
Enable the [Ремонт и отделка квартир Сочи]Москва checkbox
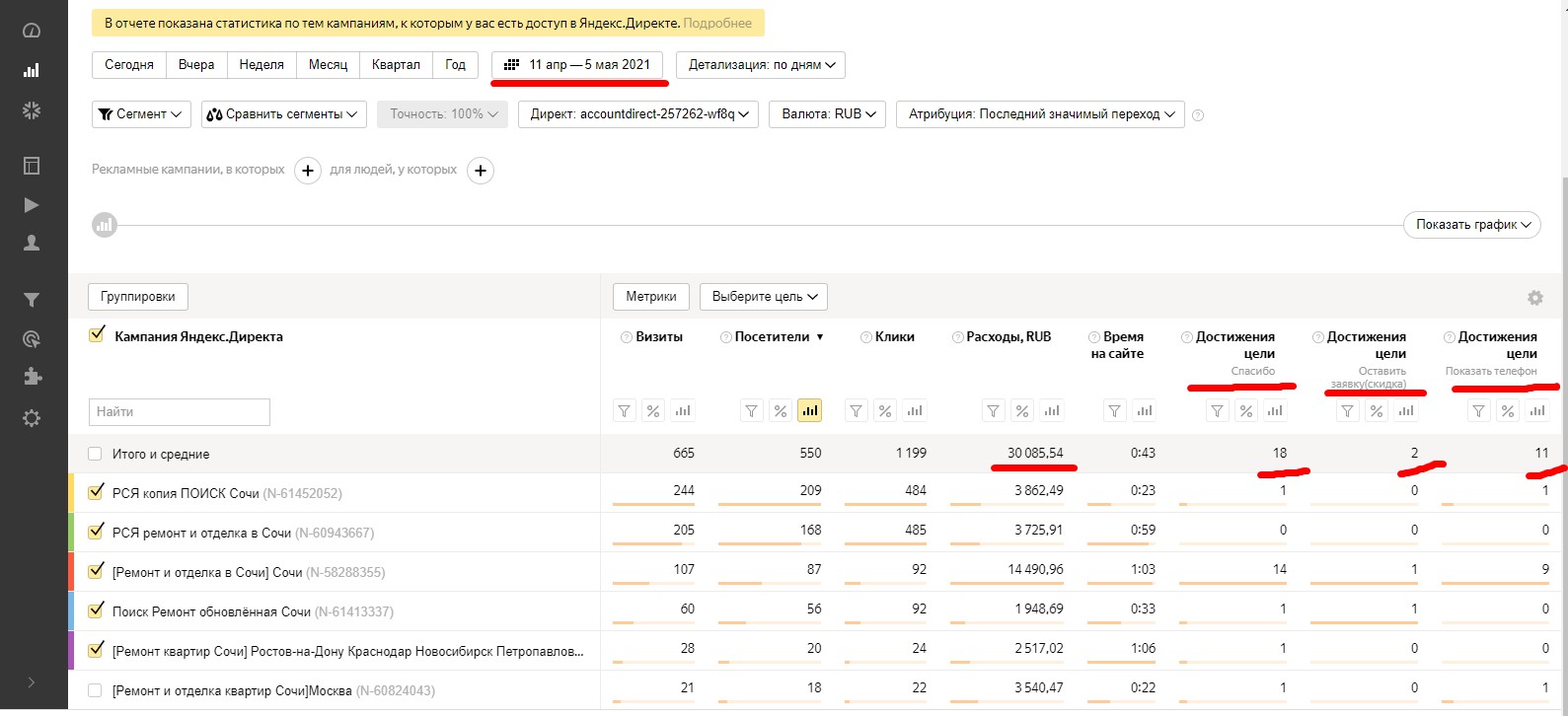pyautogui.click(x=95, y=690)
